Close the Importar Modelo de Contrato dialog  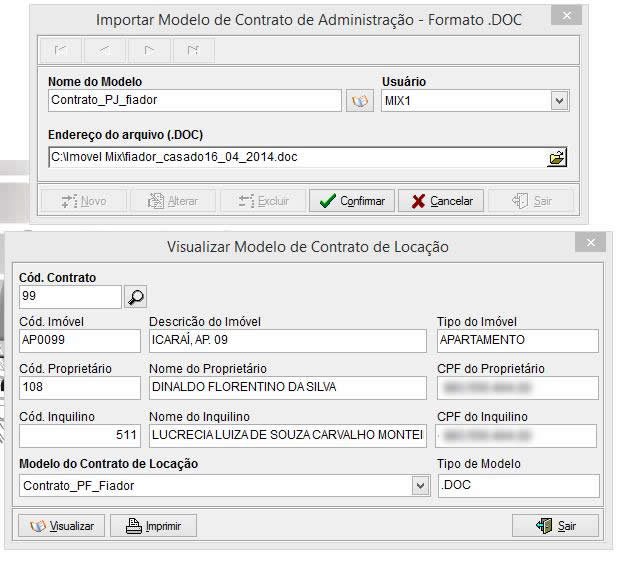[566, 17]
